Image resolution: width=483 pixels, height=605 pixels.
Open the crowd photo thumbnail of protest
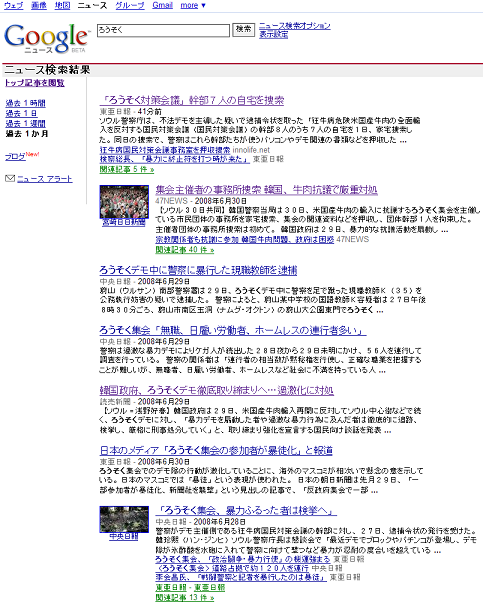tap(124, 202)
